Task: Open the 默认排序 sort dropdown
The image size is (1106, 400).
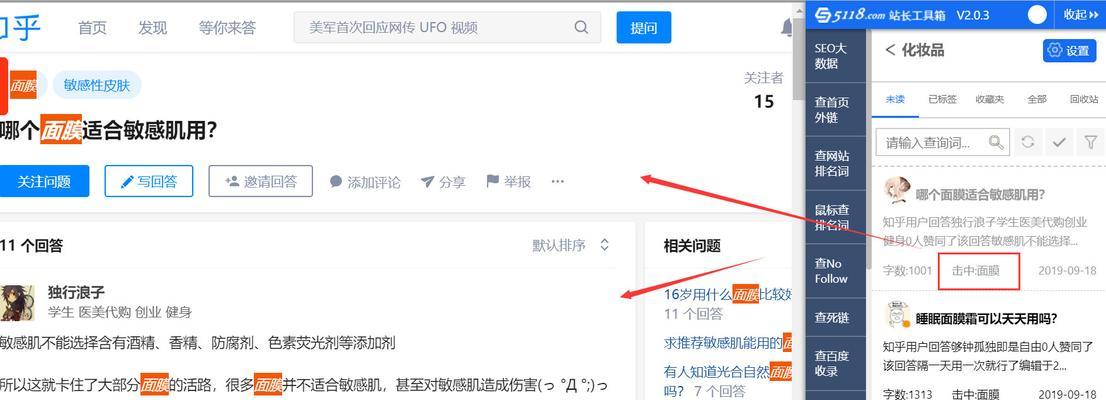Action: point(571,246)
